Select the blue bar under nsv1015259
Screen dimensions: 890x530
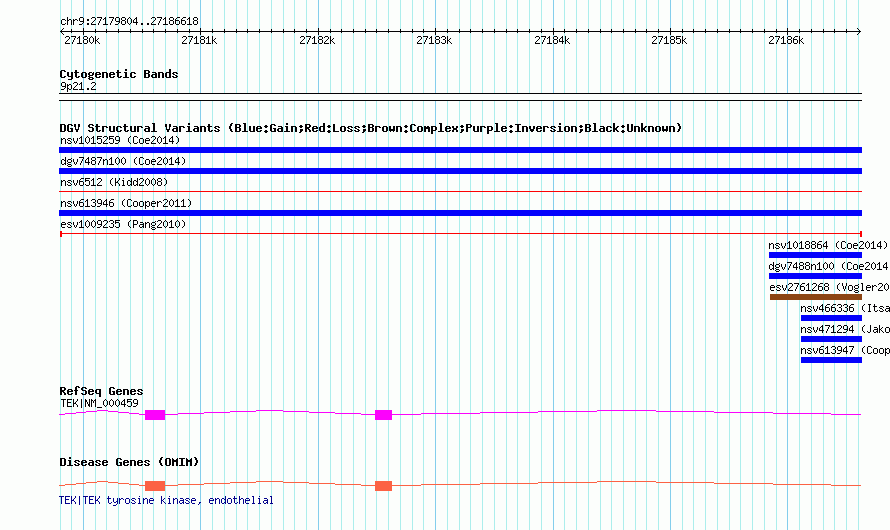click(x=460, y=150)
